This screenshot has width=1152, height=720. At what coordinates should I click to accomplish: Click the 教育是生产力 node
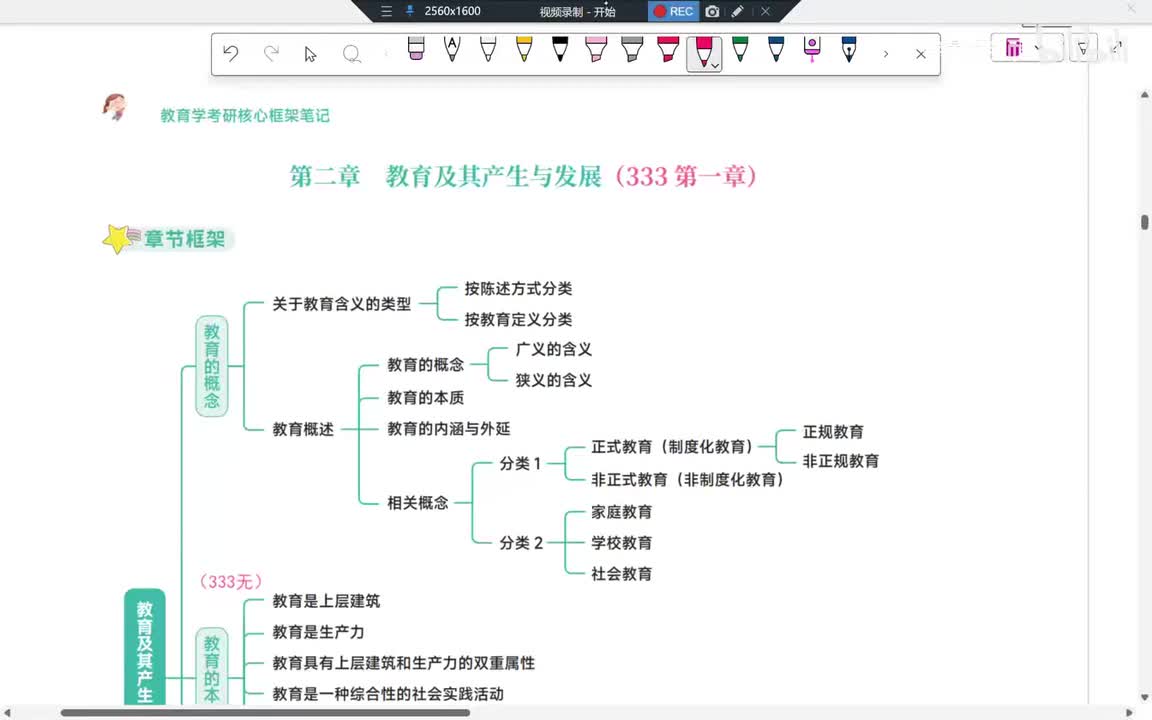click(318, 632)
